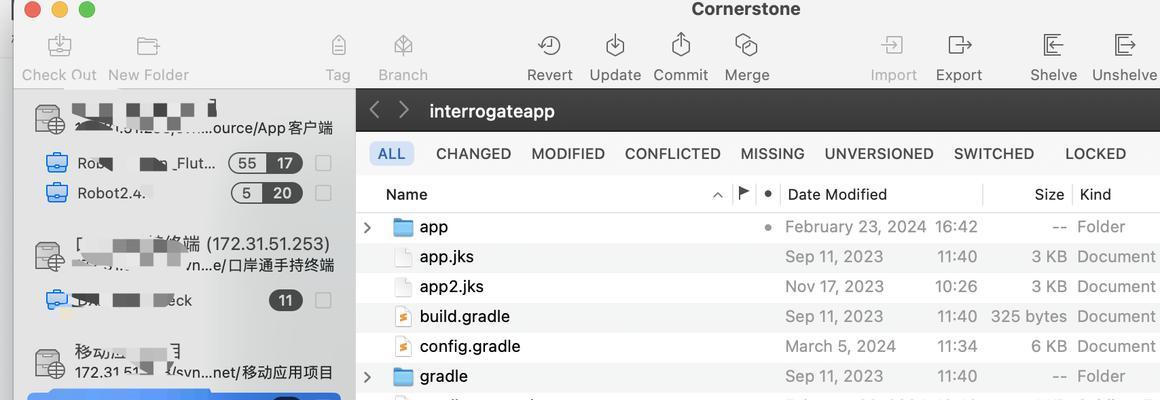This screenshot has width=1160, height=400.
Task: Click the 55 17 status badge
Action: click(266, 163)
